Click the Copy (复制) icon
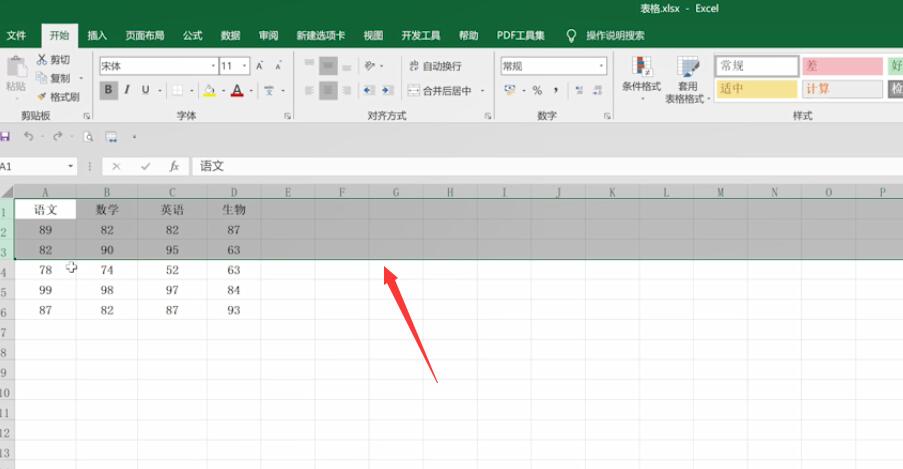Viewport: 903px width, 469px height. coord(41,78)
